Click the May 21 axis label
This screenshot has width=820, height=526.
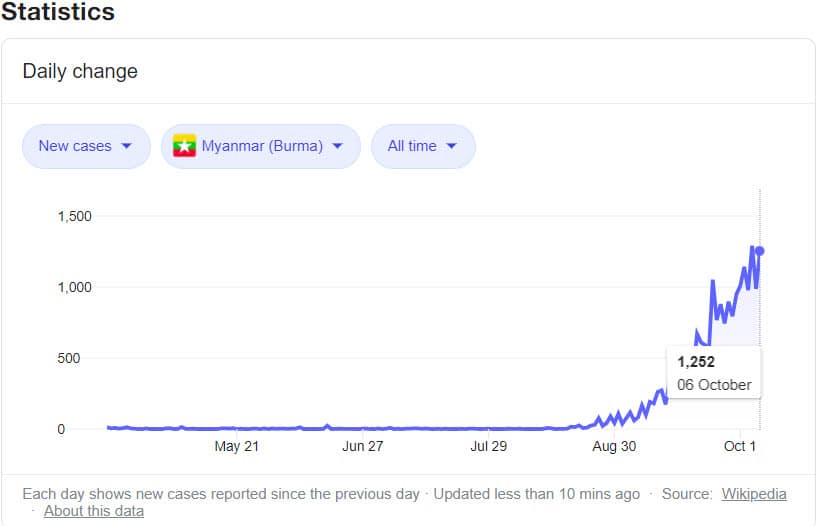[x=236, y=446]
